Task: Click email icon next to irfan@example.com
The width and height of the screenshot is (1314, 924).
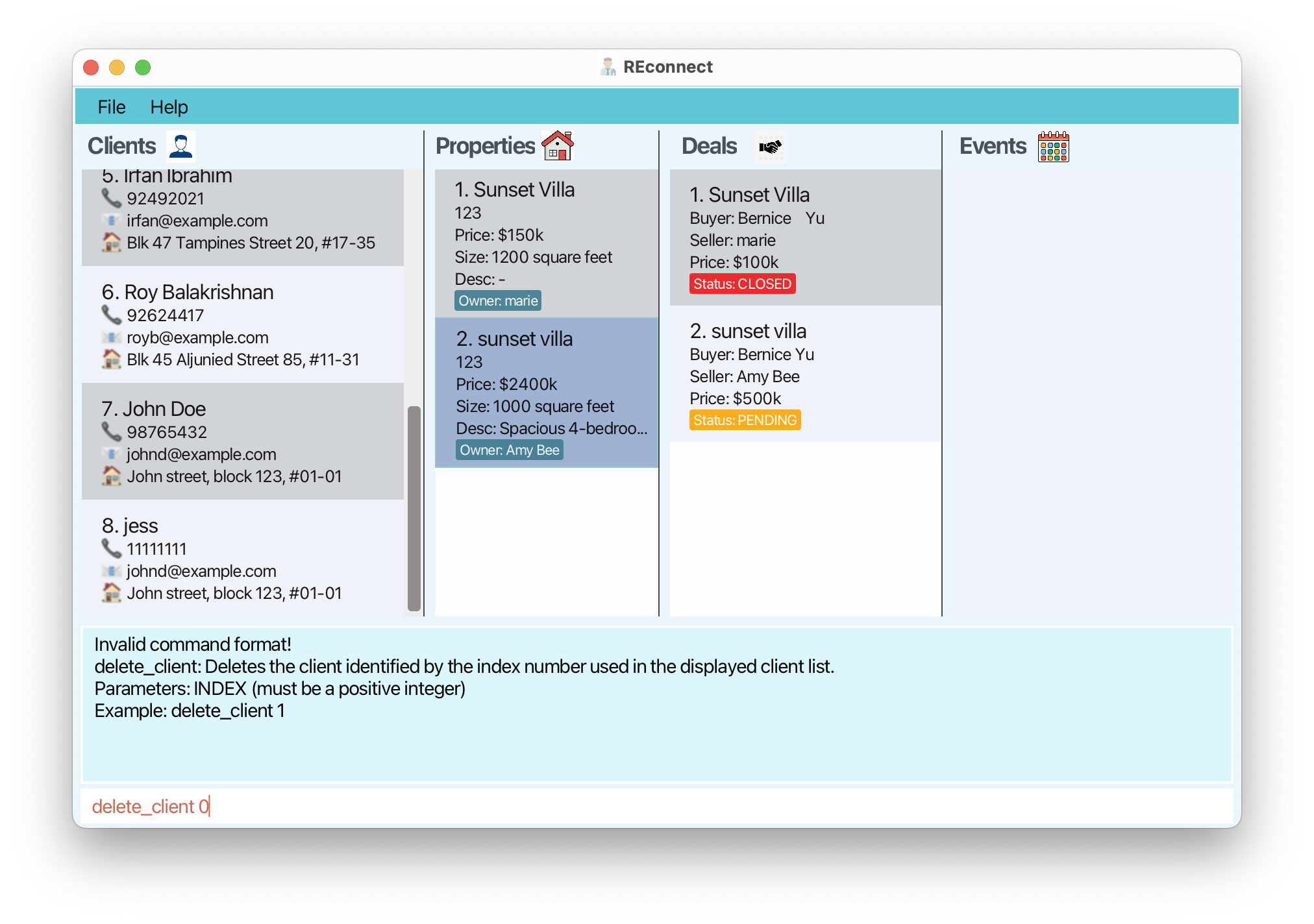Action: (x=112, y=221)
